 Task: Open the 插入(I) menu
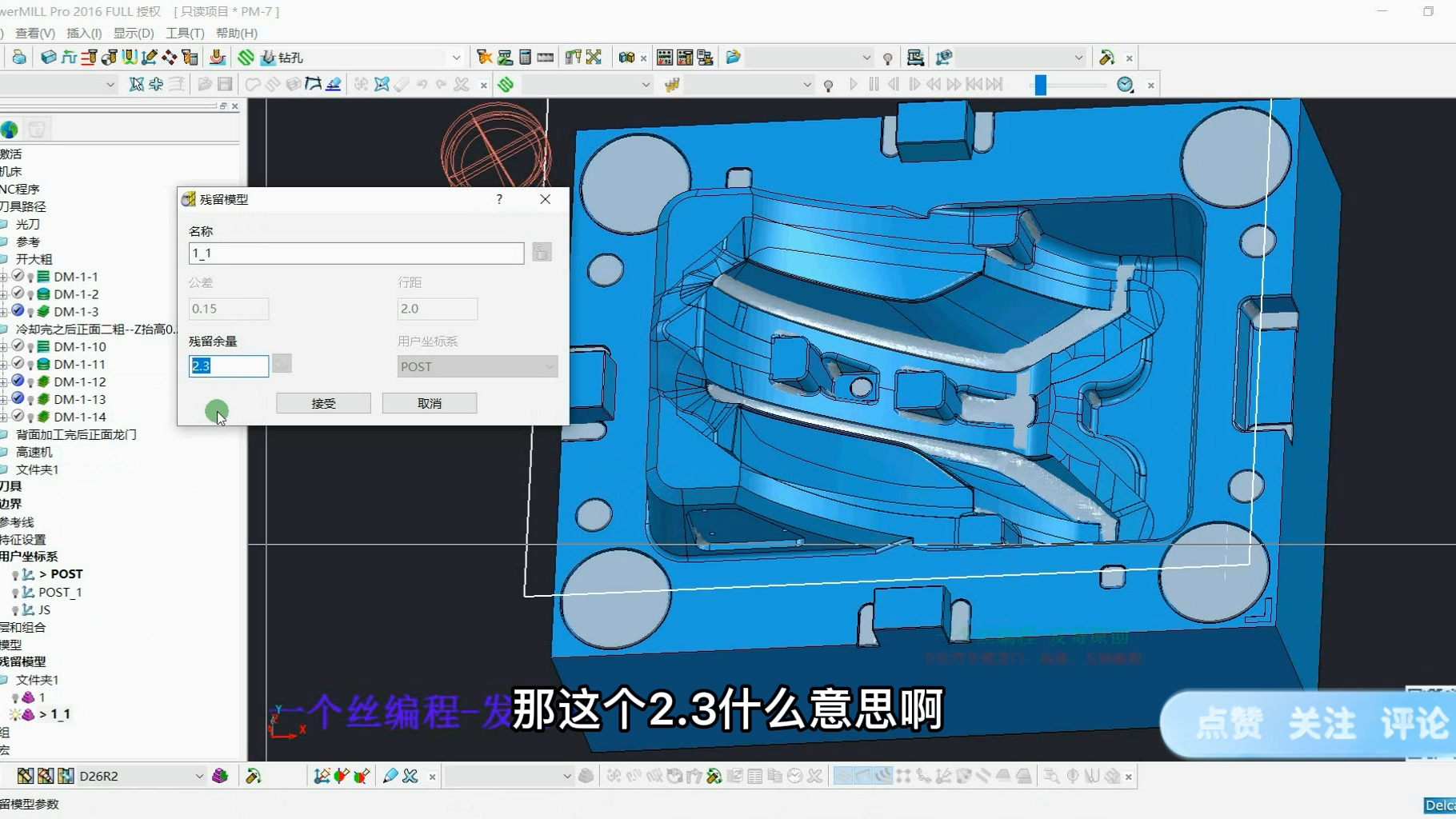pyautogui.click(x=84, y=33)
